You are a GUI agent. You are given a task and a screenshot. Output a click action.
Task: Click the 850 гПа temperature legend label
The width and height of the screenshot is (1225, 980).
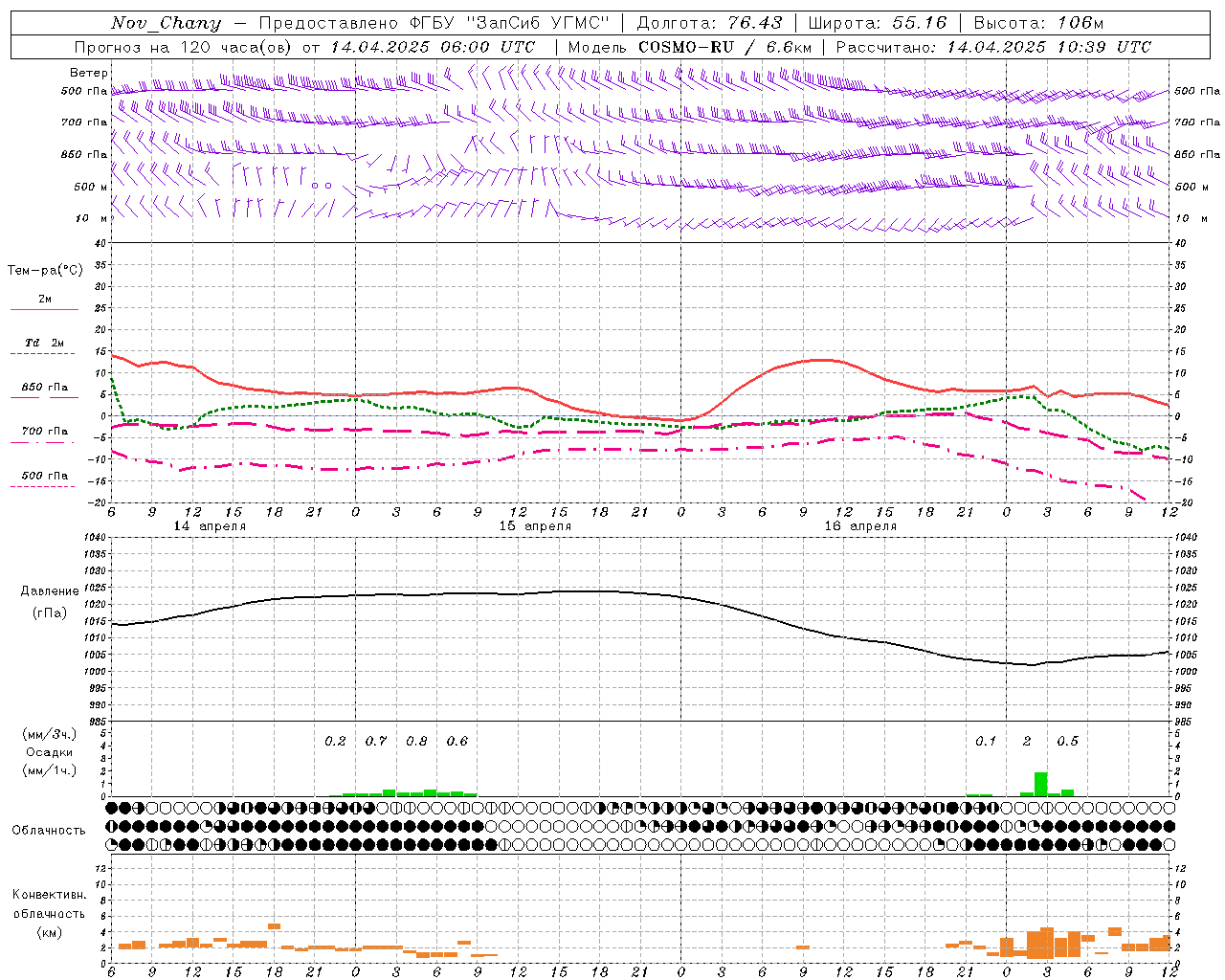(45, 388)
